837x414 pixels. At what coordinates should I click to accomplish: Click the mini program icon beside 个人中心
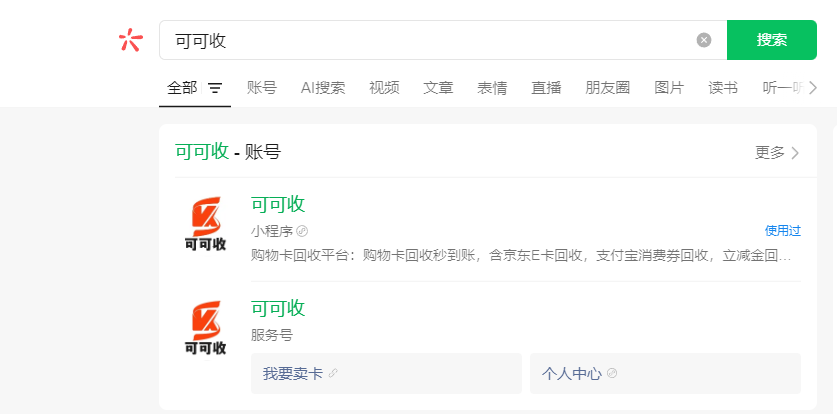click(612, 374)
